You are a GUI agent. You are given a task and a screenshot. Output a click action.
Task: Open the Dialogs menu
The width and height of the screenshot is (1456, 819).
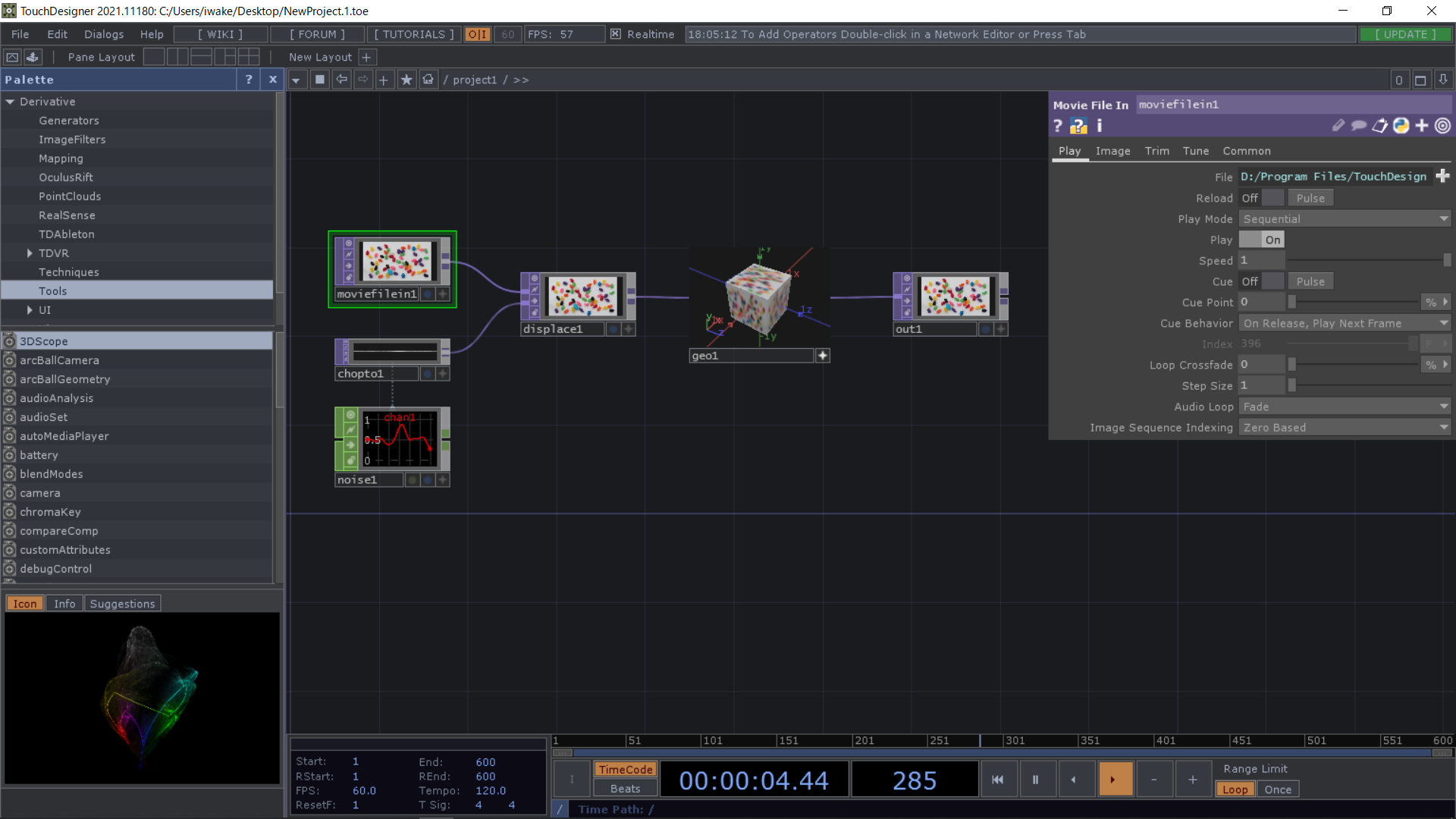pos(103,34)
